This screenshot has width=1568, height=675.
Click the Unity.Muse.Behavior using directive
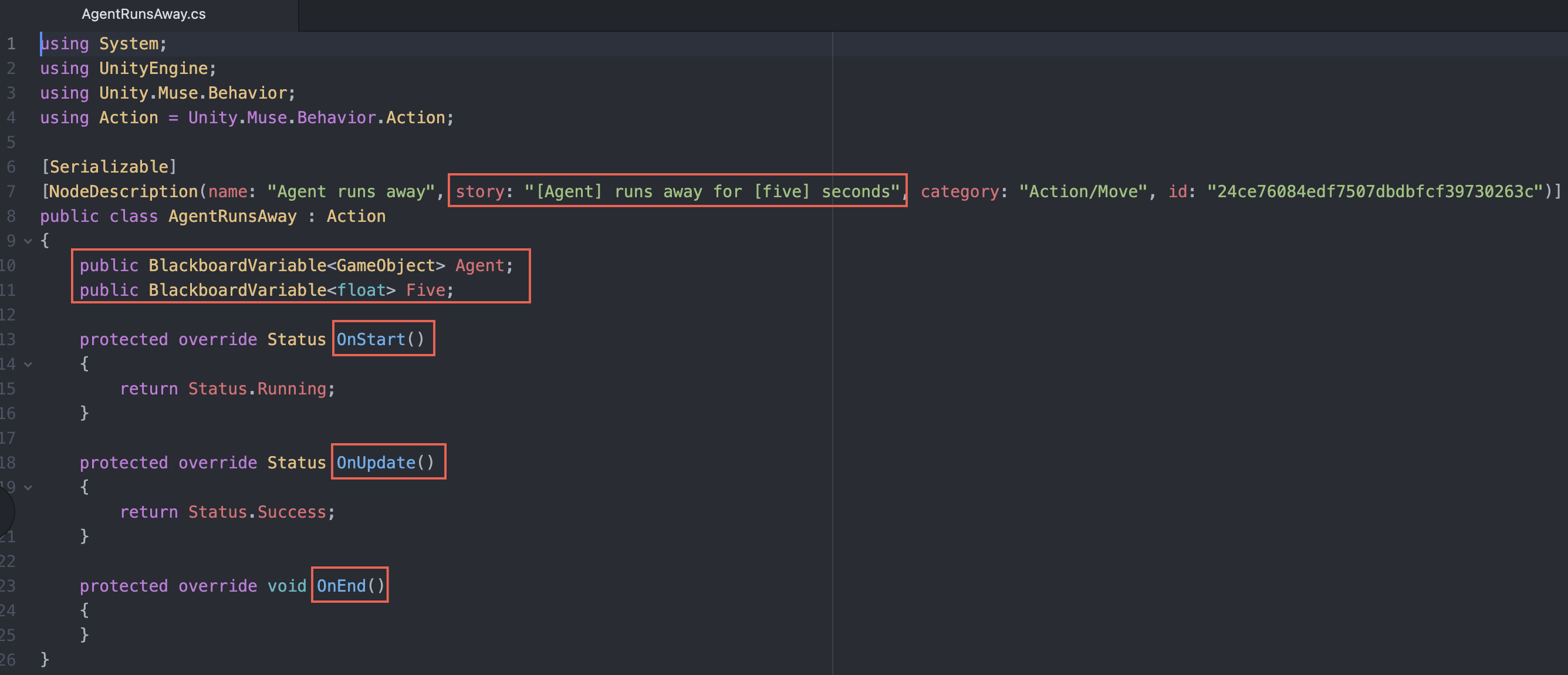(193, 93)
